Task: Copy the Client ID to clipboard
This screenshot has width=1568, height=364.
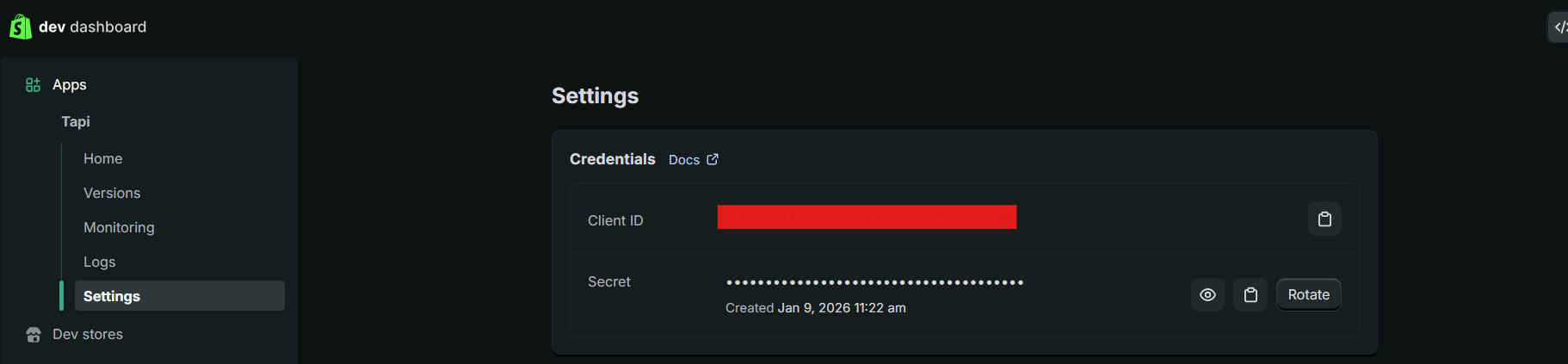Action: click(x=1324, y=219)
